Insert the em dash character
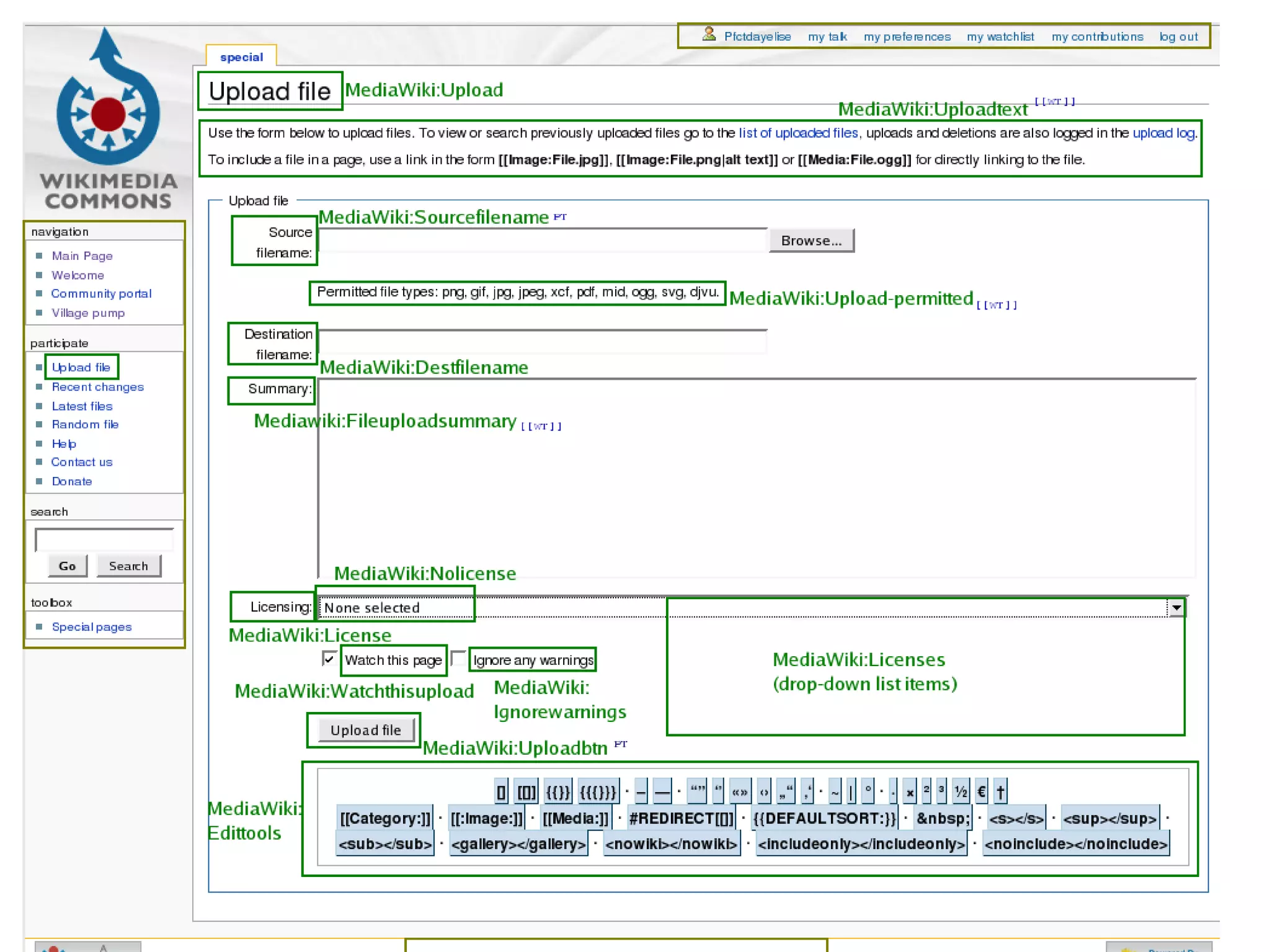 [662, 792]
